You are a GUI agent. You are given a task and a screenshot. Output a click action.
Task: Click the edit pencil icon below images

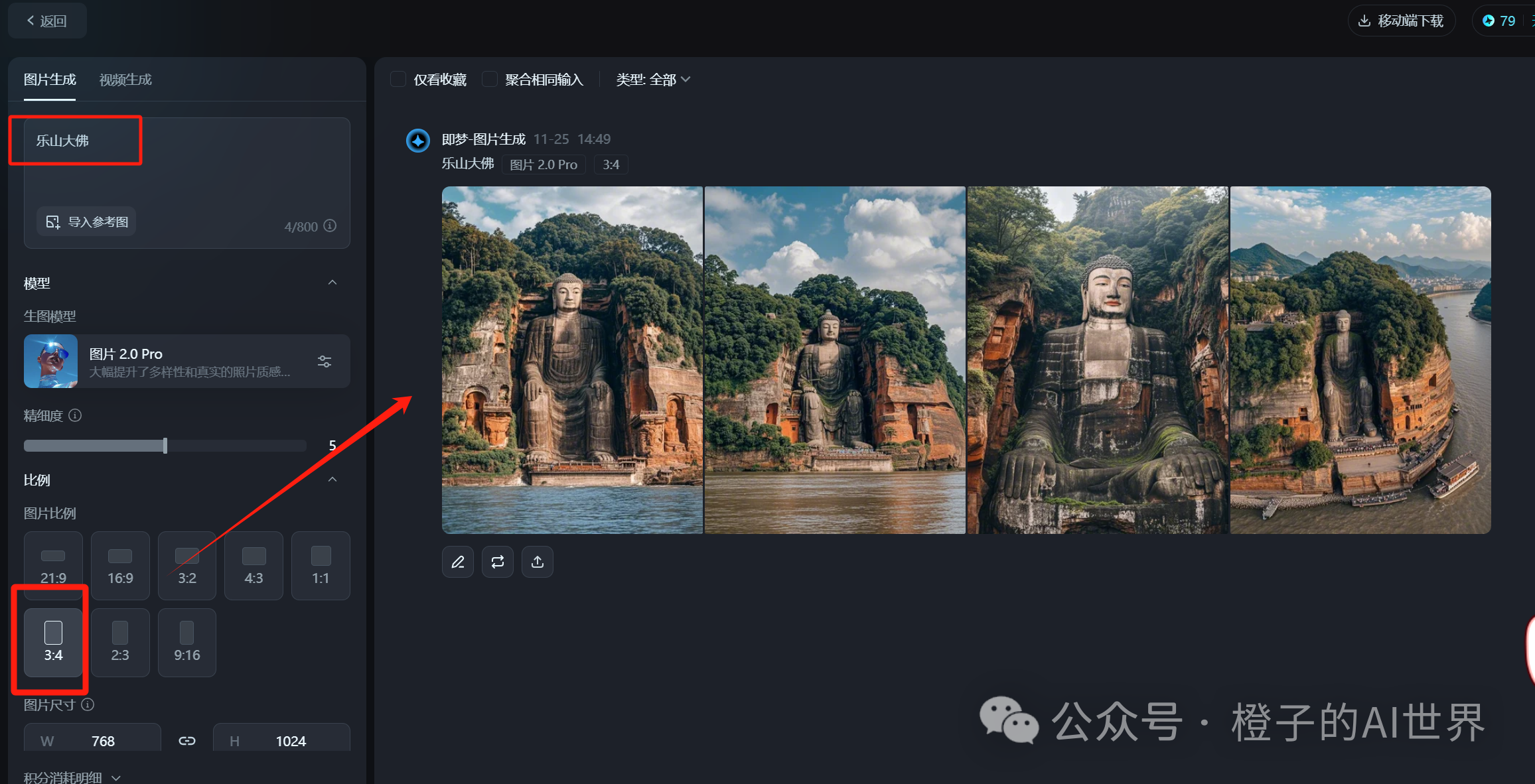point(458,562)
